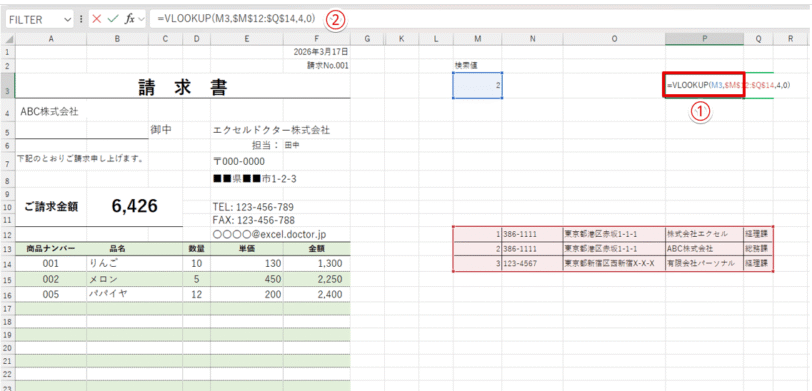
Task: Click the 御中 cell
Action: point(165,131)
